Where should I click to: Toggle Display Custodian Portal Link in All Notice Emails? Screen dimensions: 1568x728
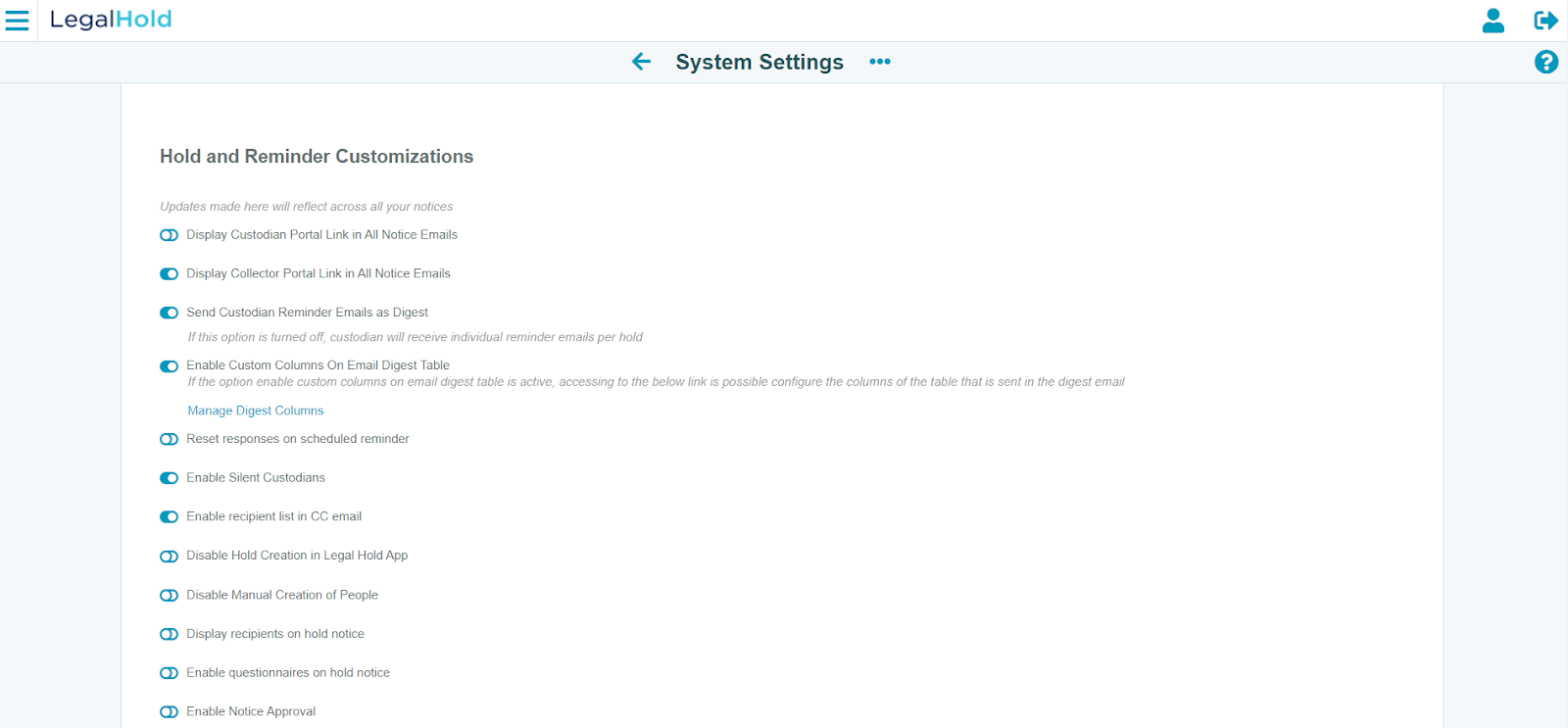pyautogui.click(x=170, y=235)
